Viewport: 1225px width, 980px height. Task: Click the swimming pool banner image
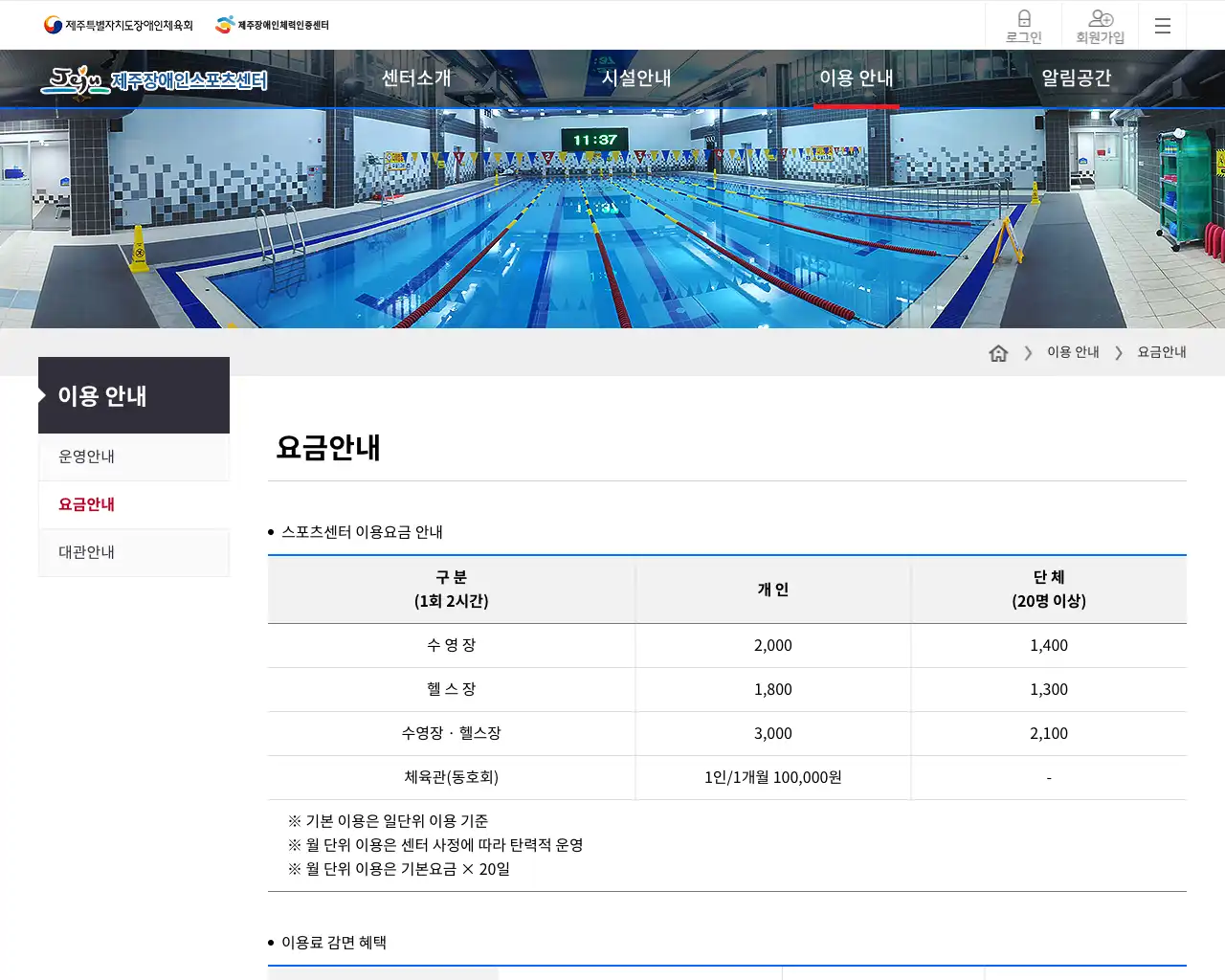612,218
